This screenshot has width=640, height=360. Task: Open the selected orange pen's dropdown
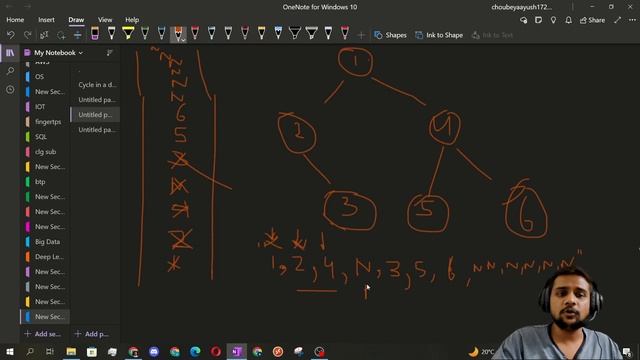(182, 39)
